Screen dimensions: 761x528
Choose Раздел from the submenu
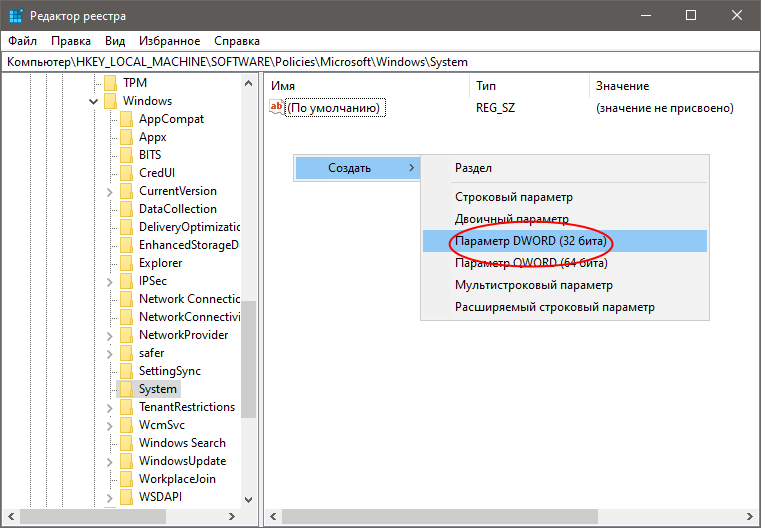(565, 168)
